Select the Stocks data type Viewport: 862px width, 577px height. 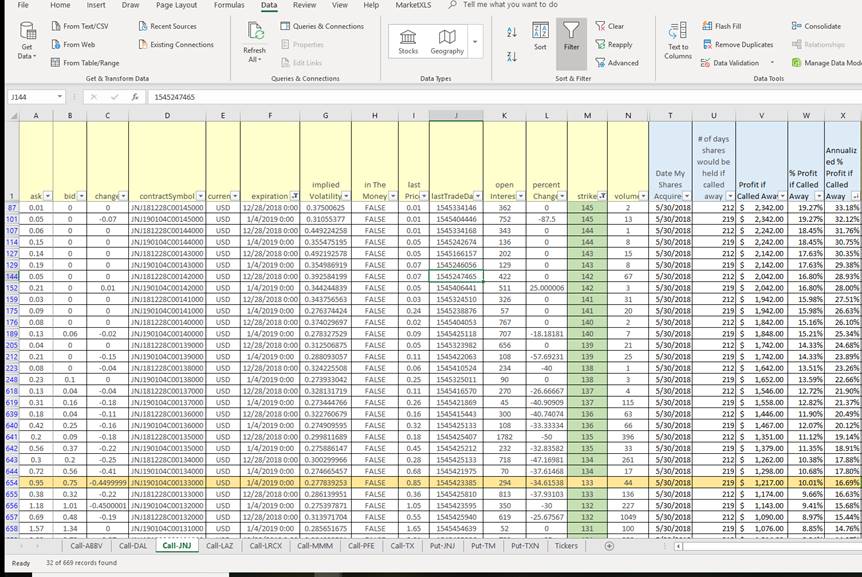click(x=408, y=42)
